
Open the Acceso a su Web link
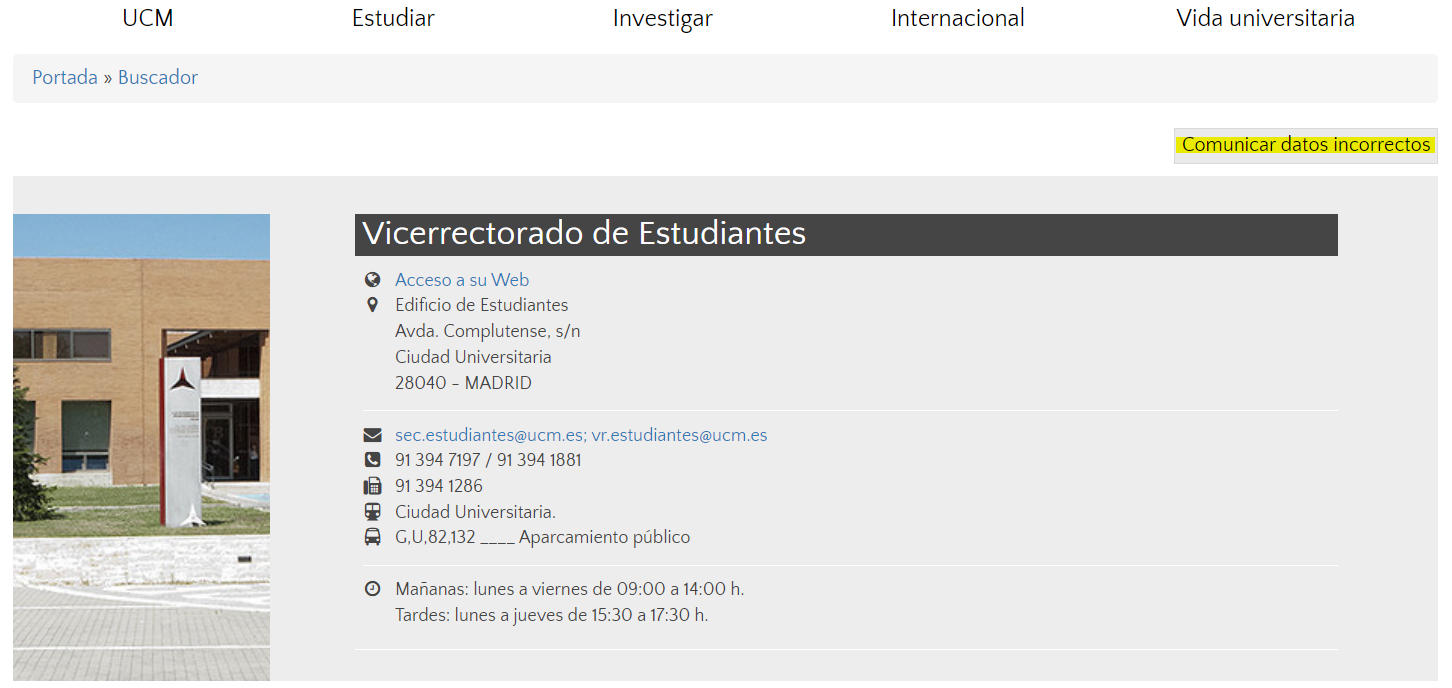pyautogui.click(x=462, y=280)
